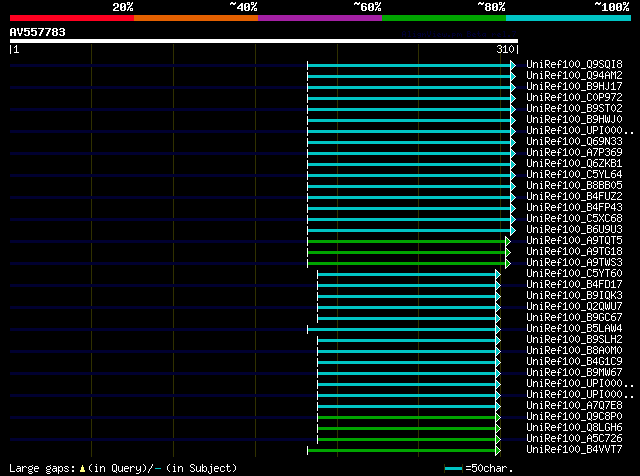Click the AV557783 query name label
640x476 pixels.
click(38, 32)
